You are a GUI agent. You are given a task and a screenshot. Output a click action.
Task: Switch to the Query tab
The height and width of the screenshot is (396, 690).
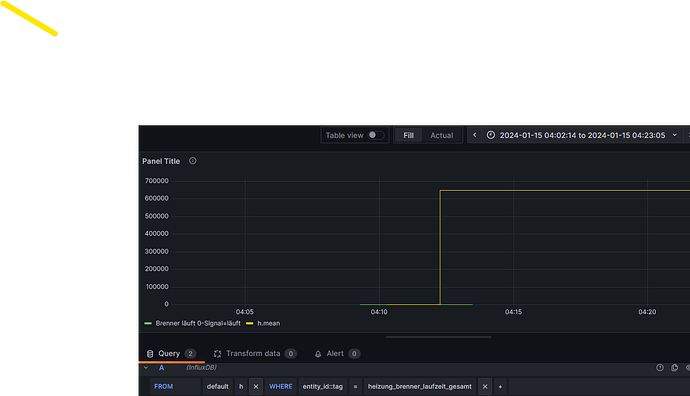tap(171, 353)
